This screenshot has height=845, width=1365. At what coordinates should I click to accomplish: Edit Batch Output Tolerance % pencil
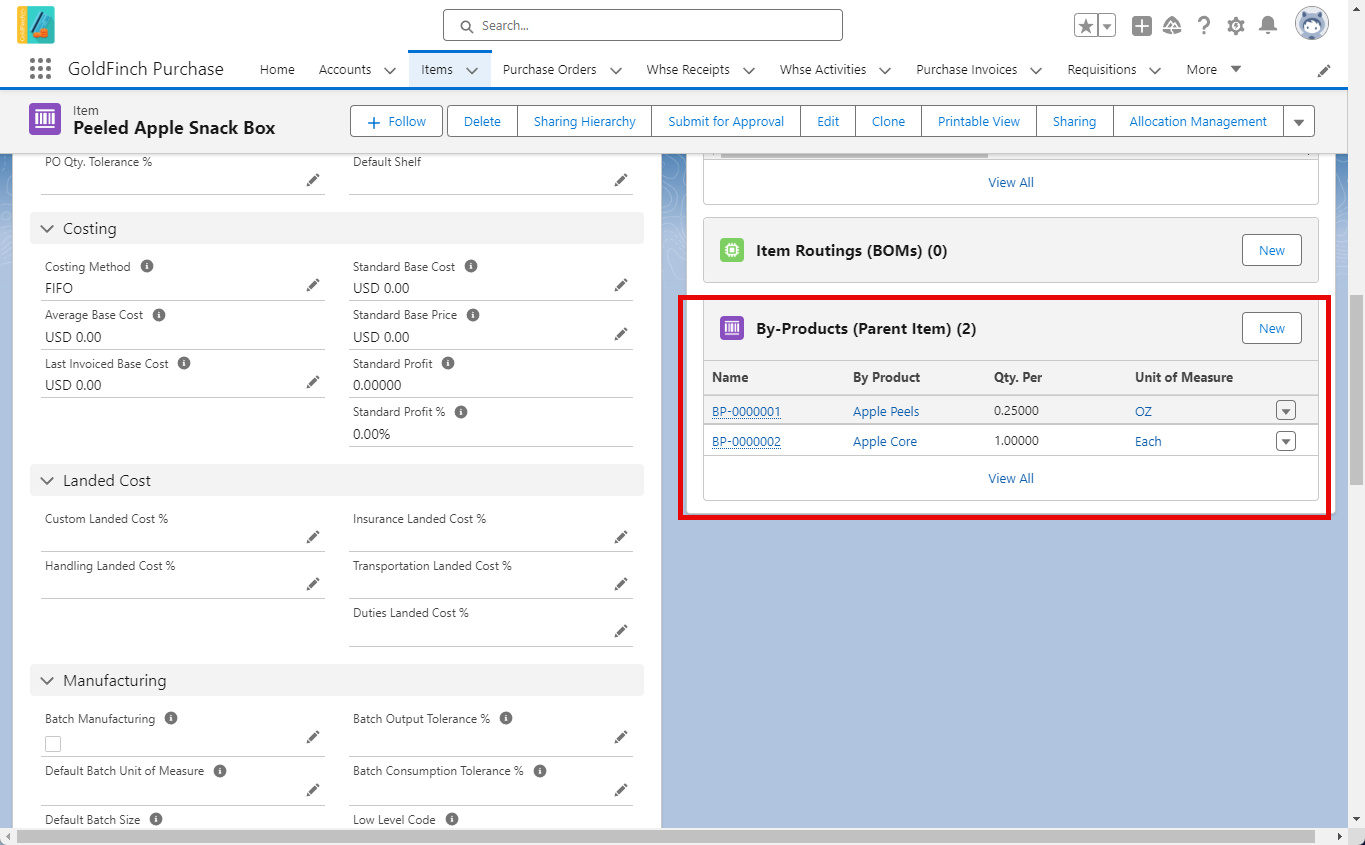coord(621,737)
